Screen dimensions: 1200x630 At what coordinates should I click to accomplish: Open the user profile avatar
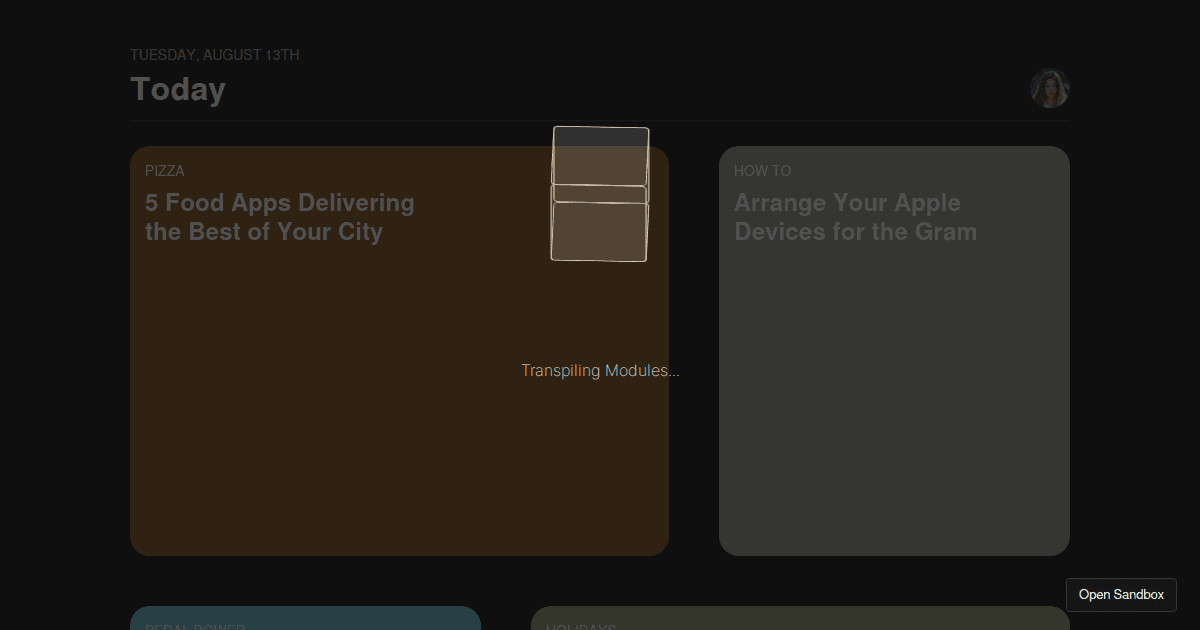pos(1050,89)
